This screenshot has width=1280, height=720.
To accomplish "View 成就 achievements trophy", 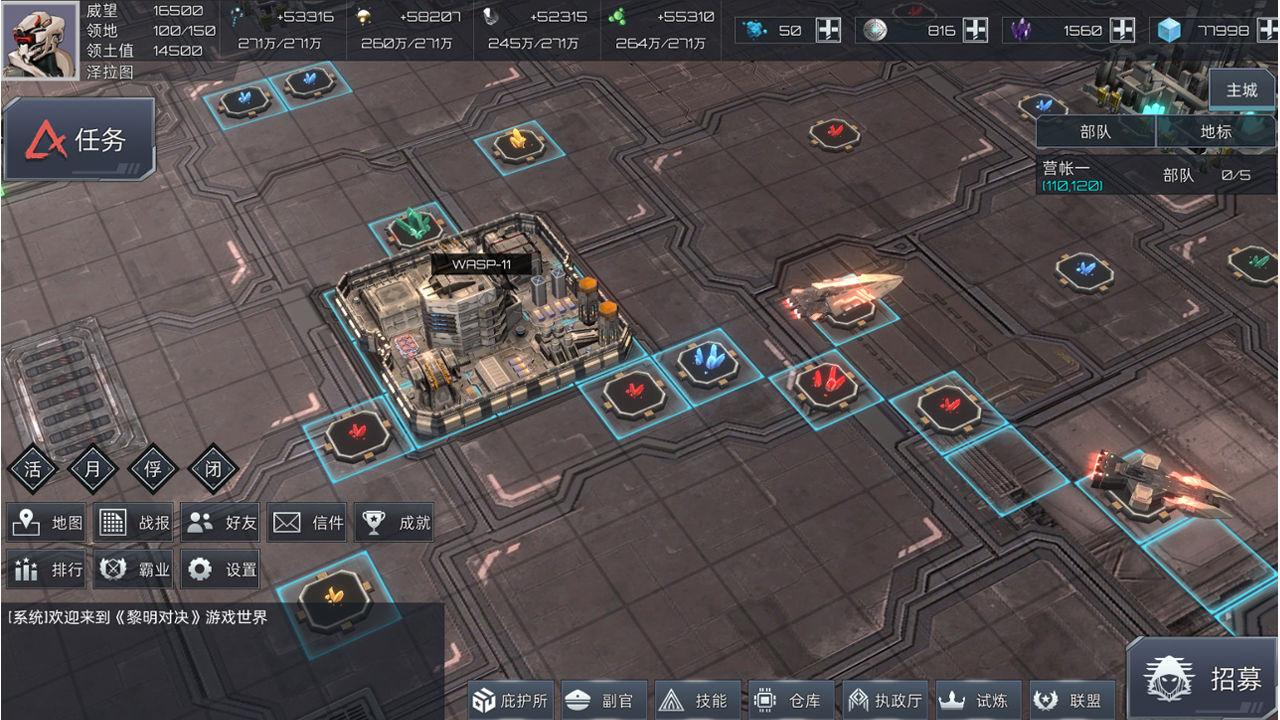I will coord(395,522).
